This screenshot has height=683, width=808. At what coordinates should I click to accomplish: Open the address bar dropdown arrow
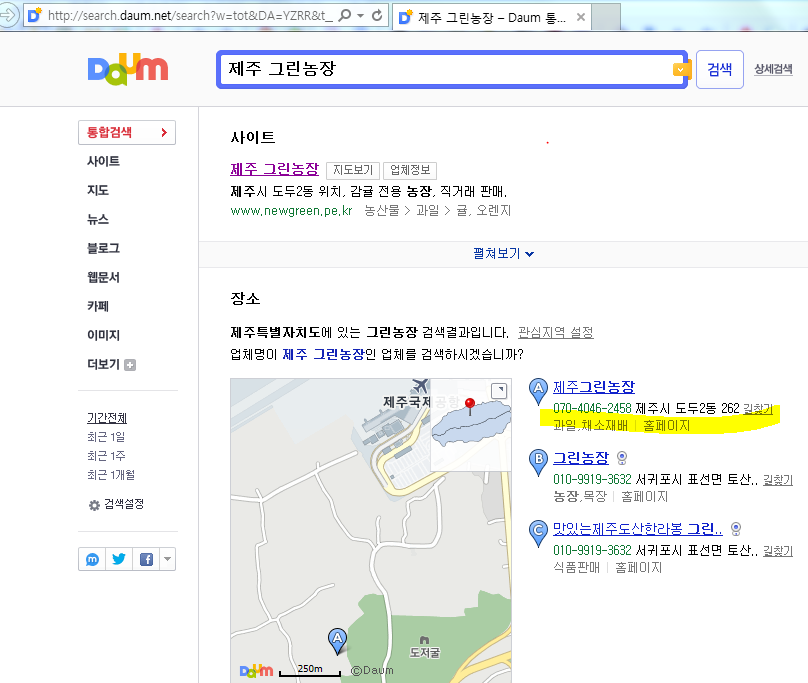click(361, 15)
